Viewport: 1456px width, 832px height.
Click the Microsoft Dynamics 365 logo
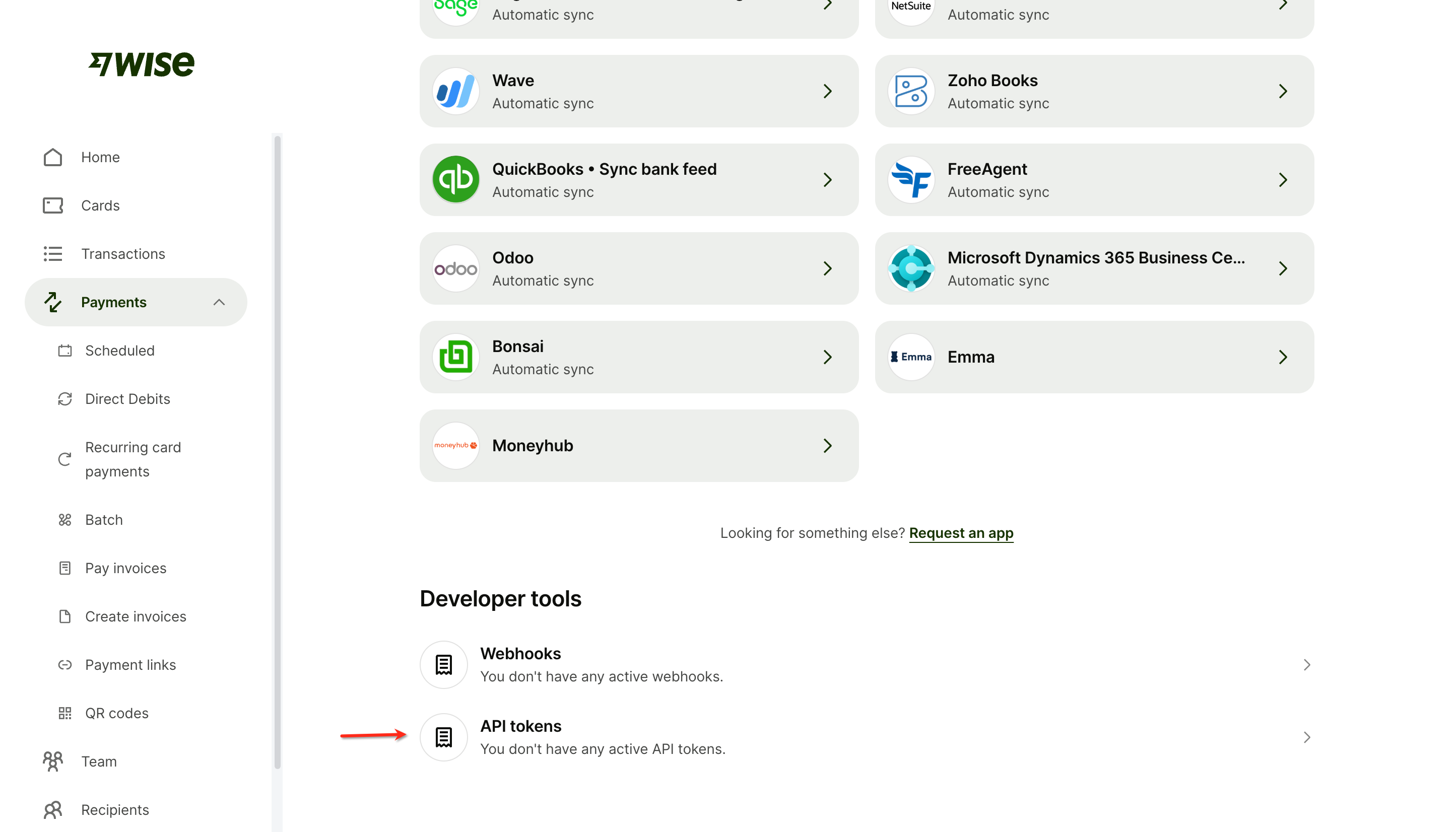coord(911,268)
